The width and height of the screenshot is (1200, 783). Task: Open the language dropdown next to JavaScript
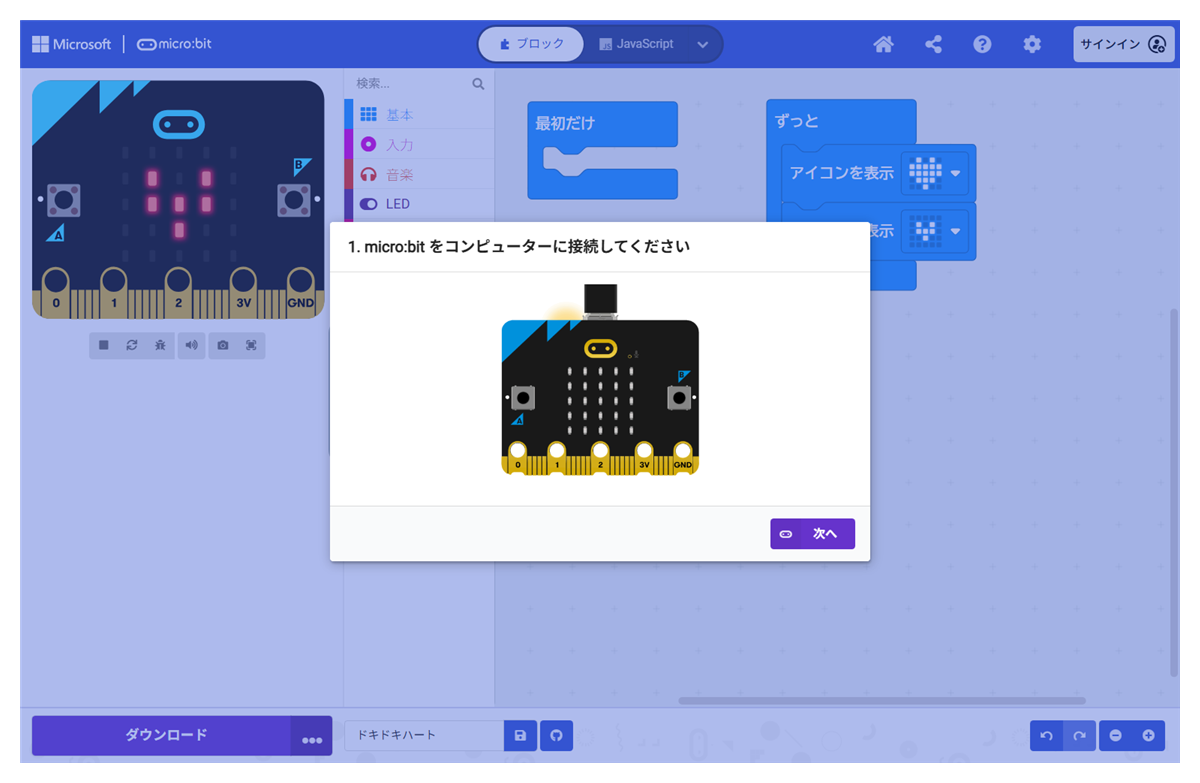point(703,44)
